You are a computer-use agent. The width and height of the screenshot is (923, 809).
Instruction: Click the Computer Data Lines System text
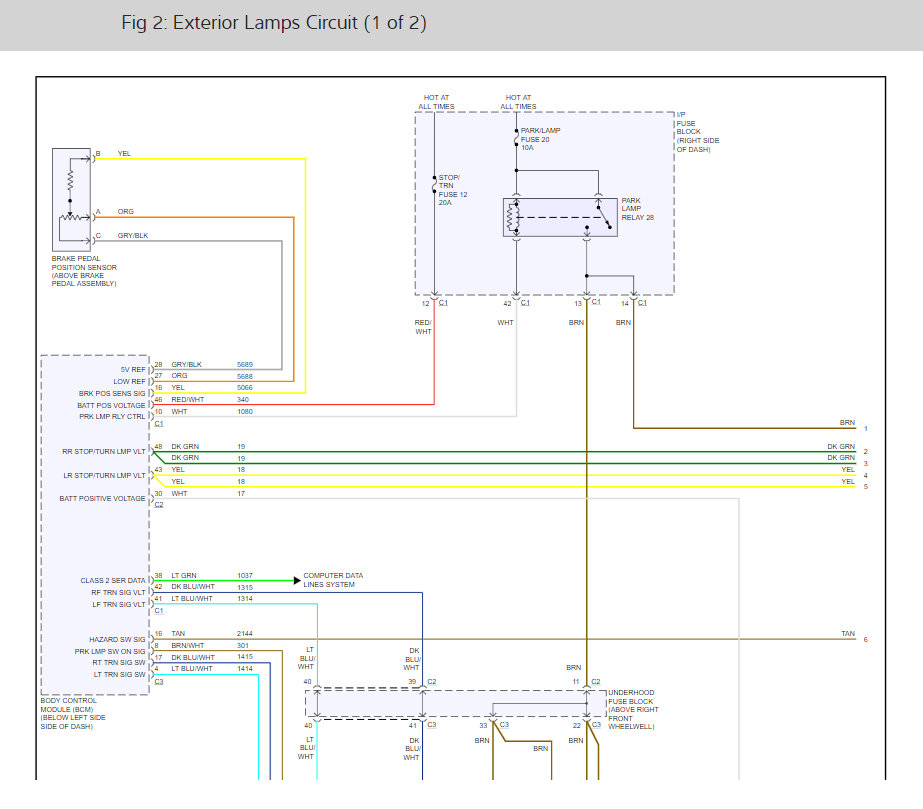point(334,579)
